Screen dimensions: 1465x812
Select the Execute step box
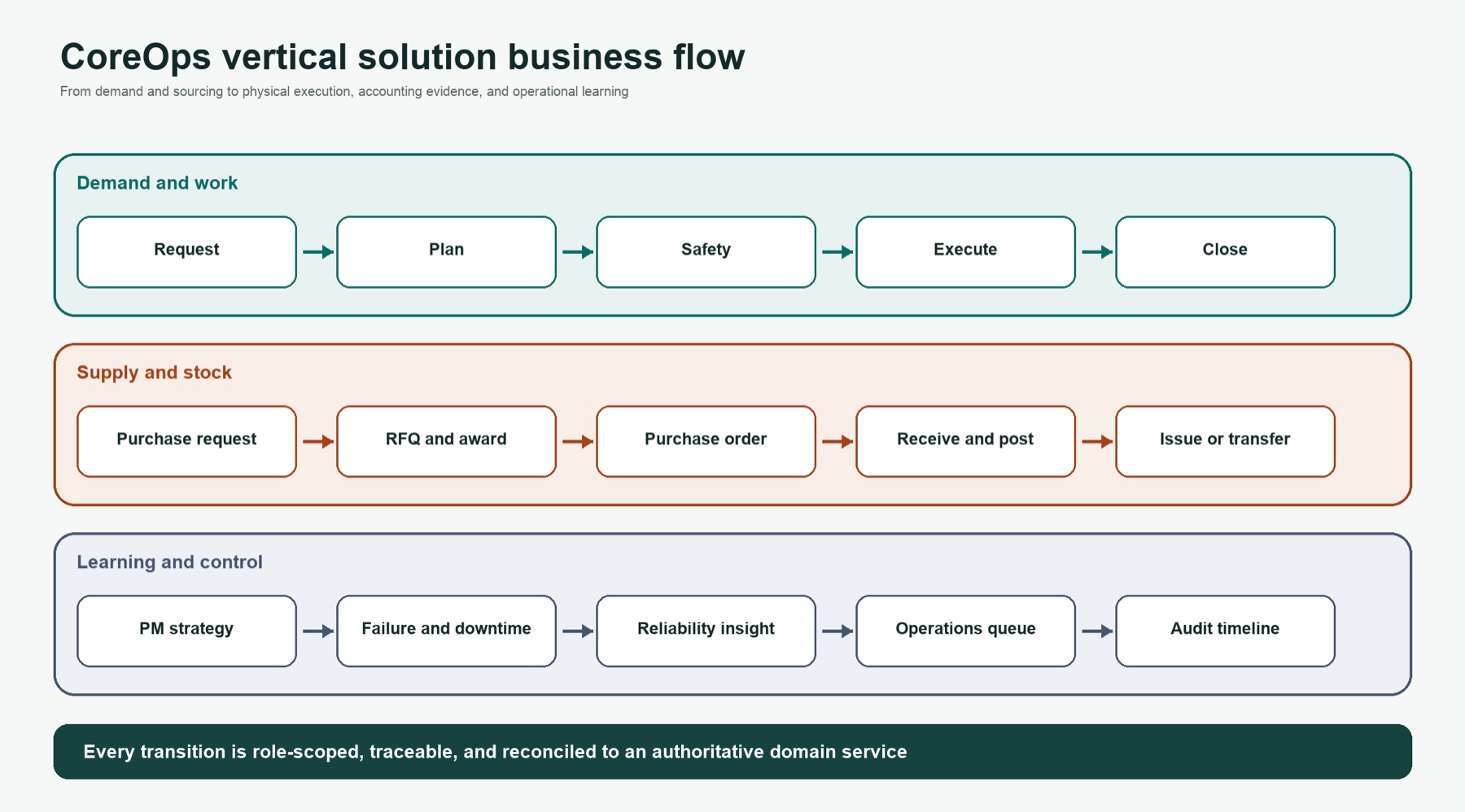point(965,251)
